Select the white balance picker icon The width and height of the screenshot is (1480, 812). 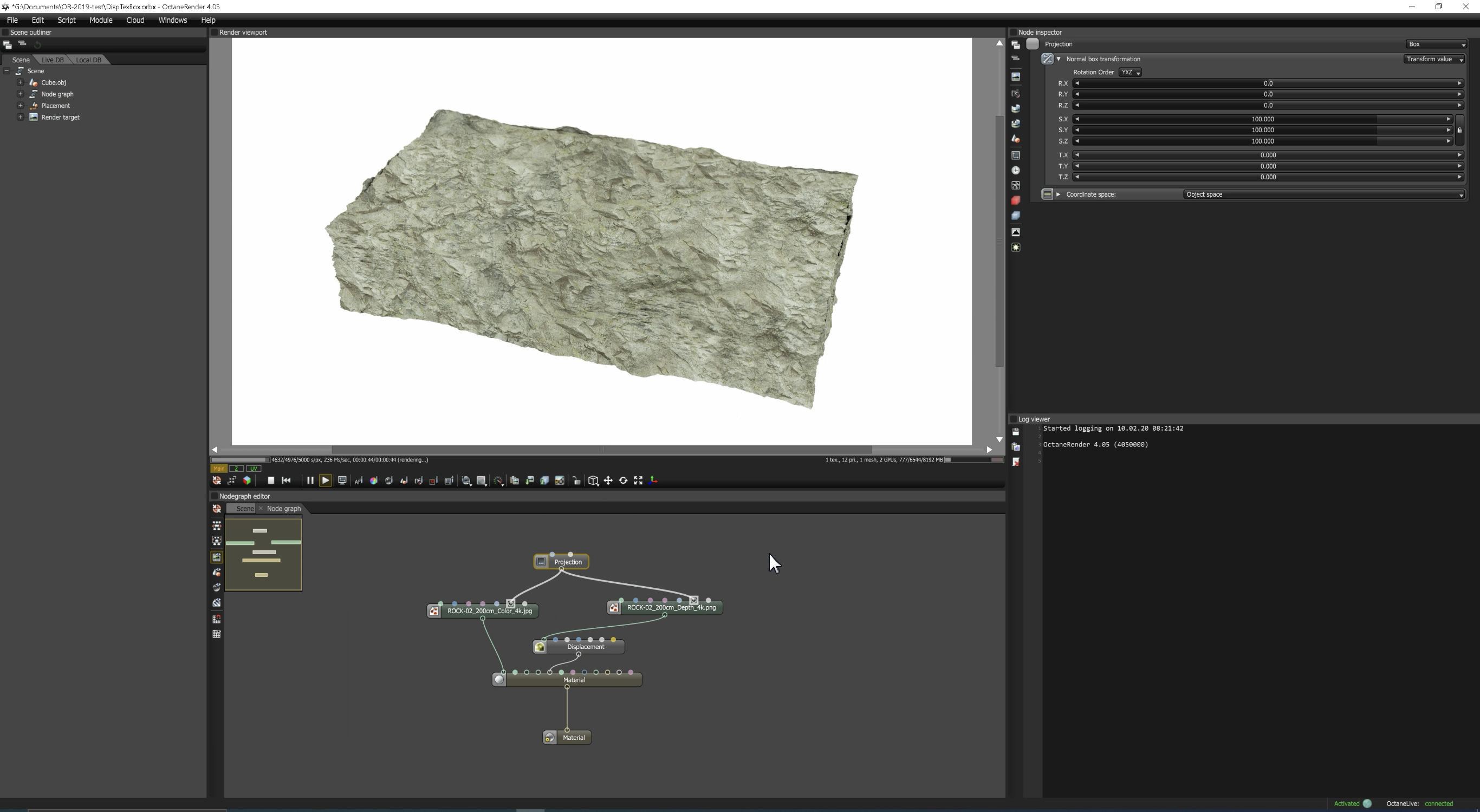(373, 480)
